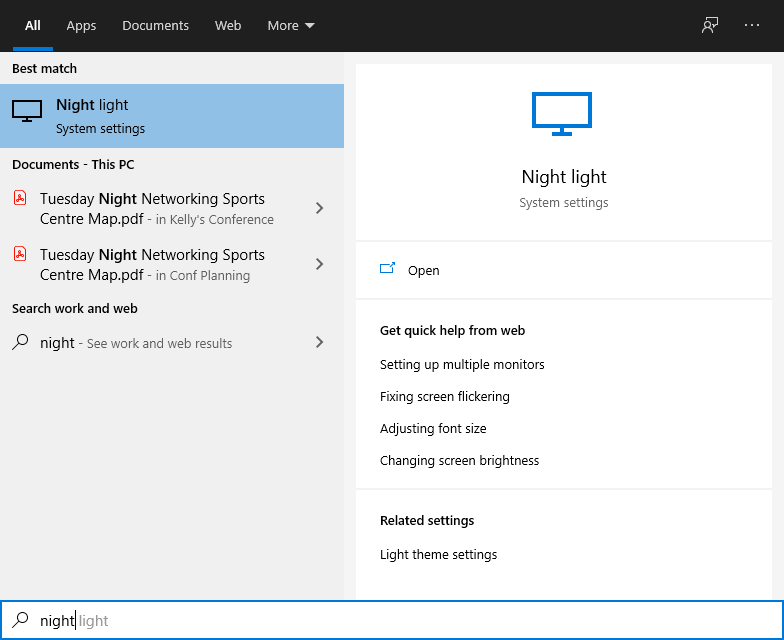Click the PDF icon for Kelly's Conference file
The width and height of the screenshot is (784, 640).
click(20, 198)
